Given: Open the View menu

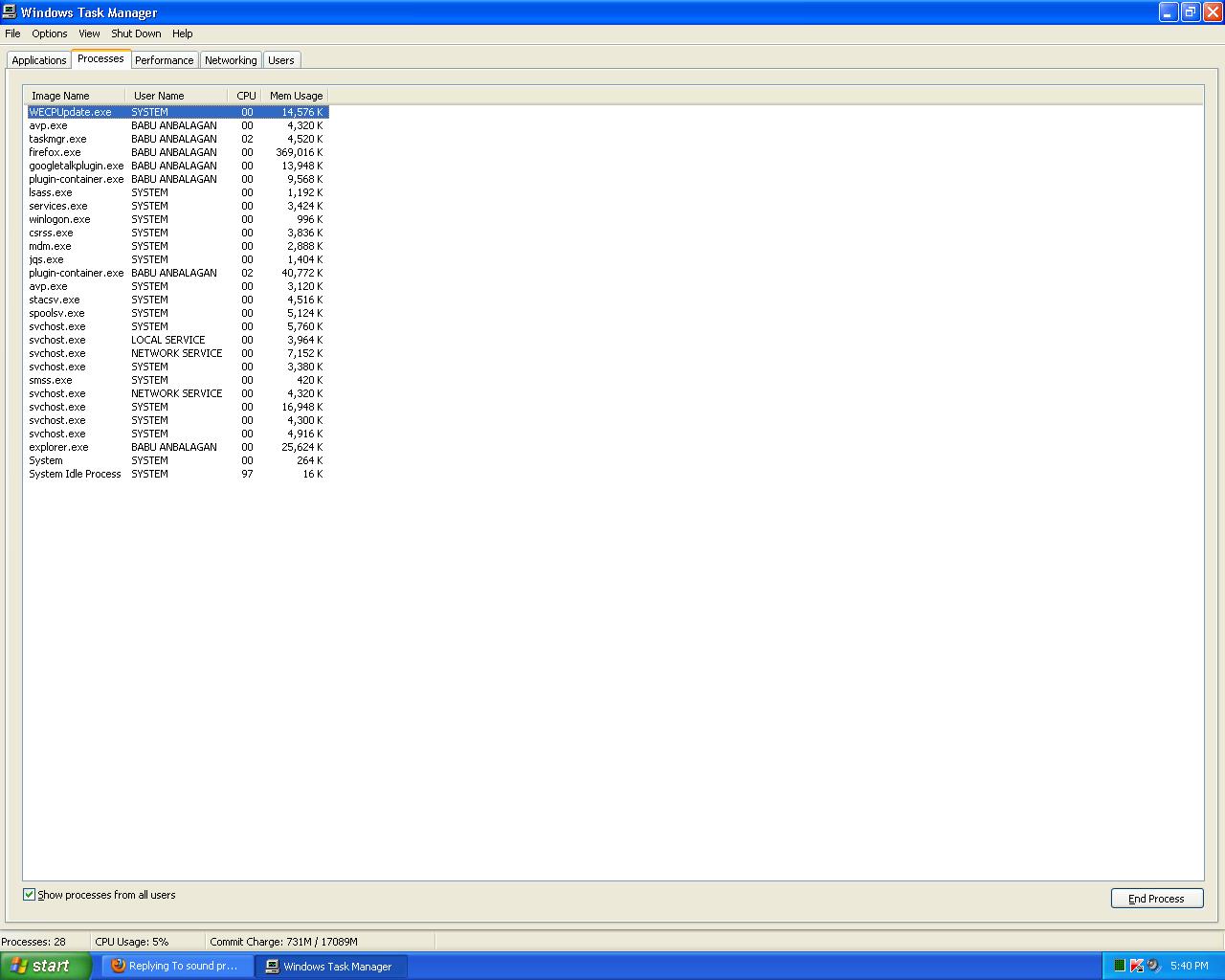Looking at the screenshot, I should coord(89,33).
